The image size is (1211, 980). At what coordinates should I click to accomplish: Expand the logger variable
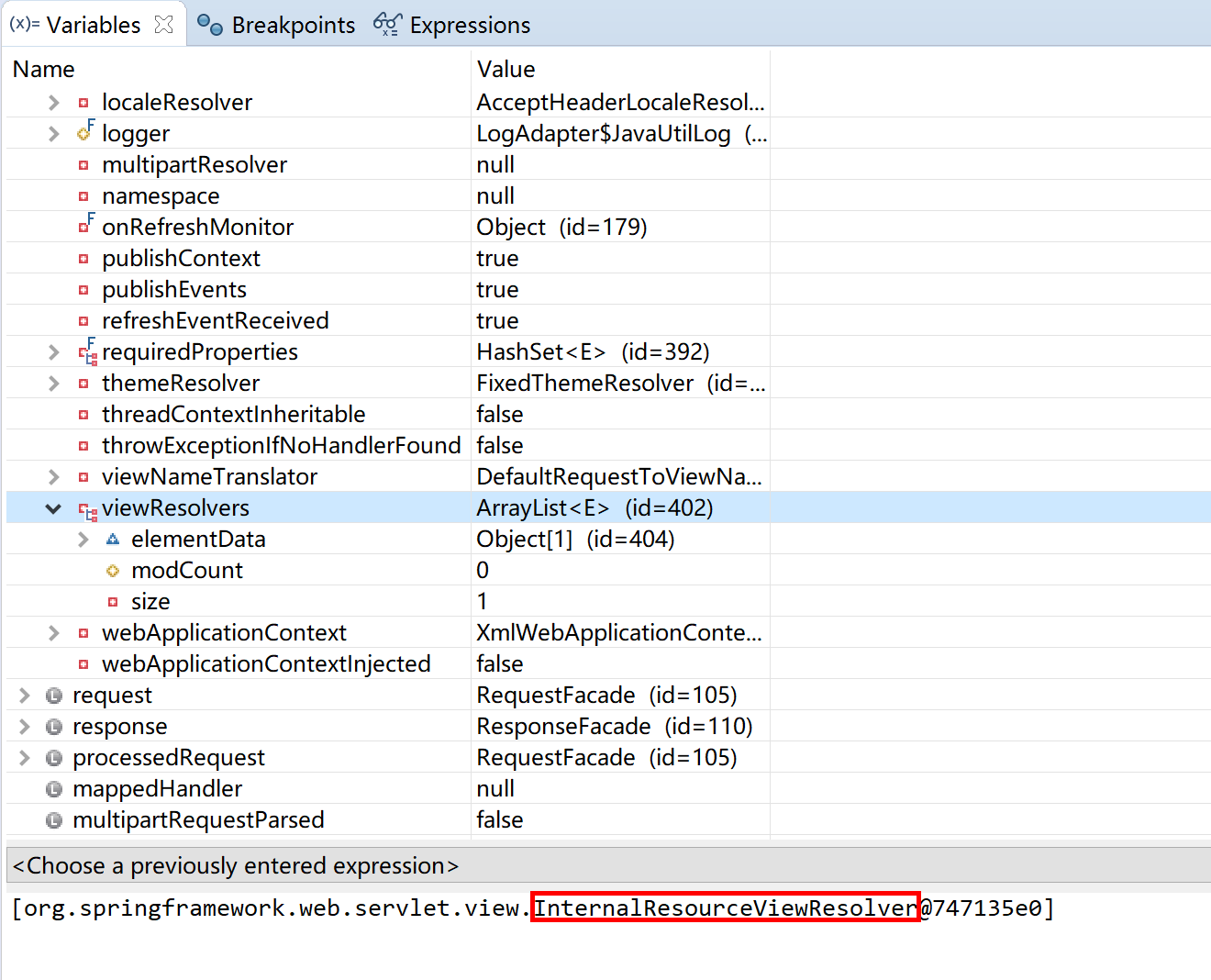coord(54,134)
